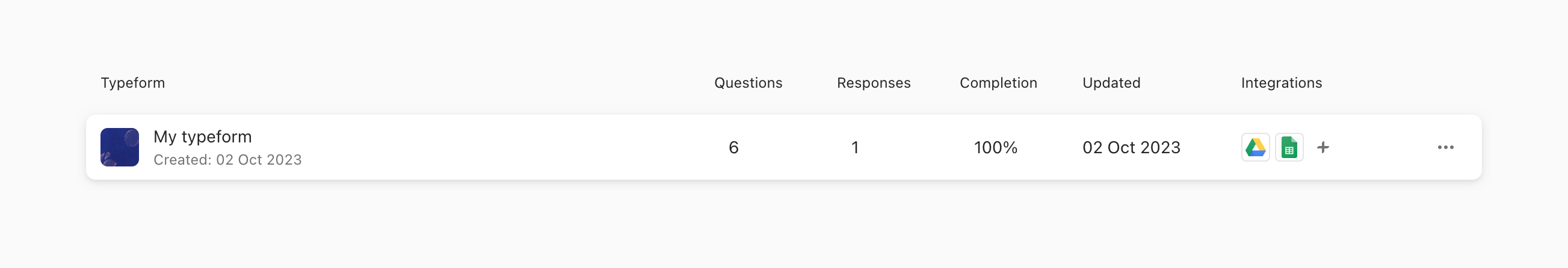Click the Integrations column header
1568x268 pixels.
tap(1282, 83)
